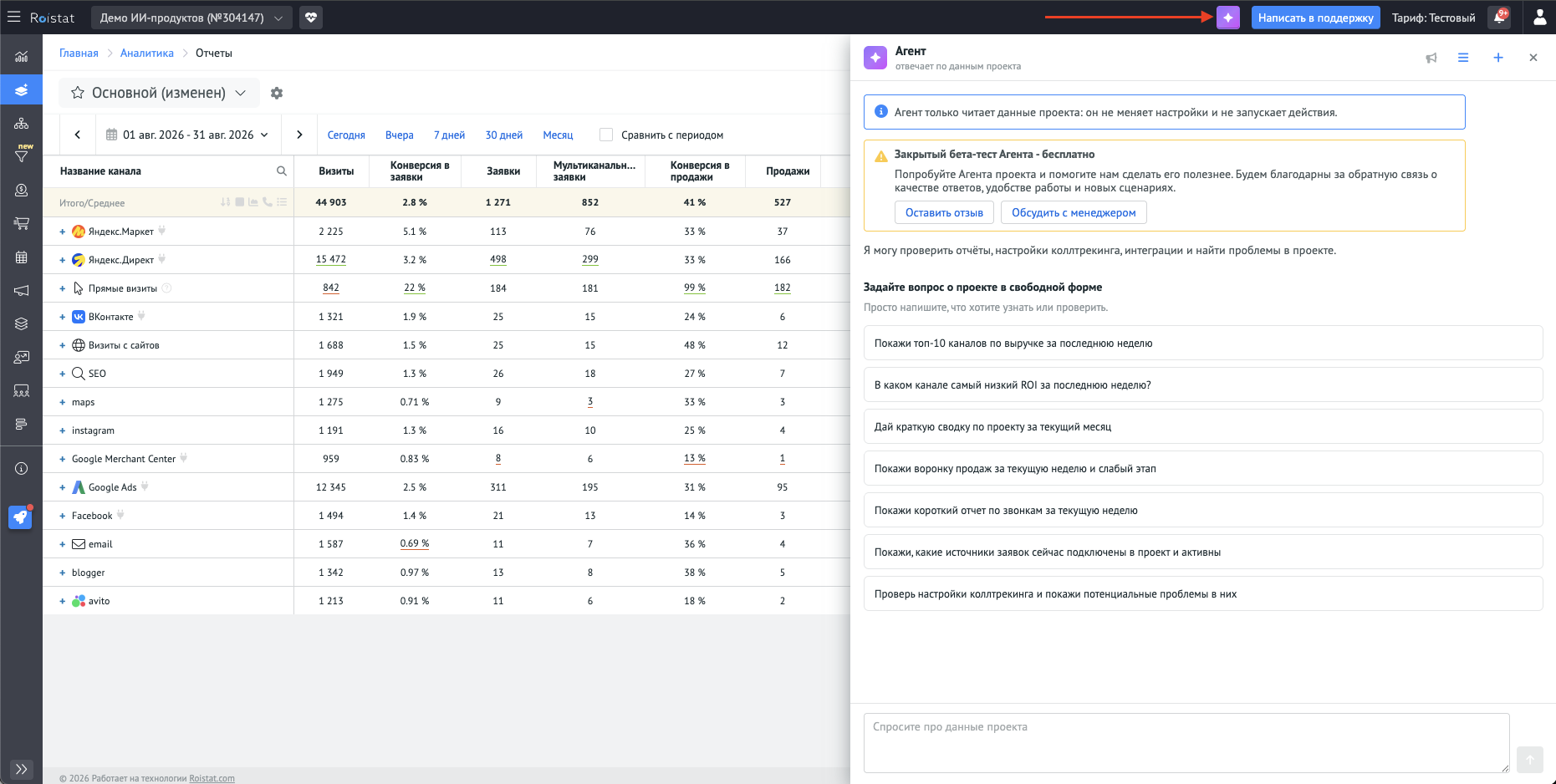The width and height of the screenshot is (1556, 784).
Task: Open agent chat history list icon
Action: point(1463,58)
